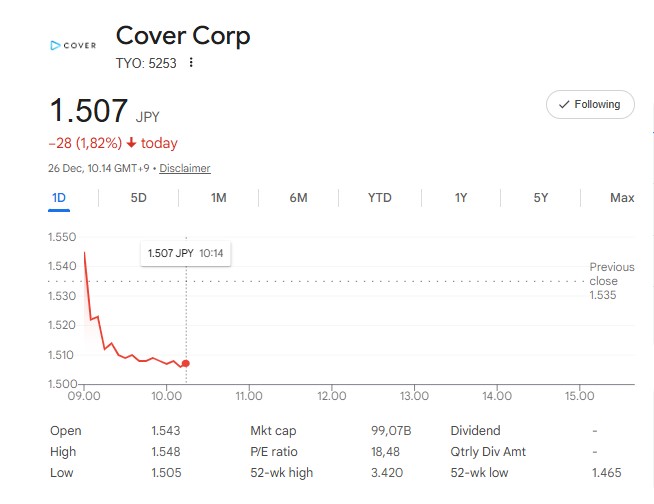The image size is (654, 504).
Task: Select the Max chart range
Action: tap(622, 198)
